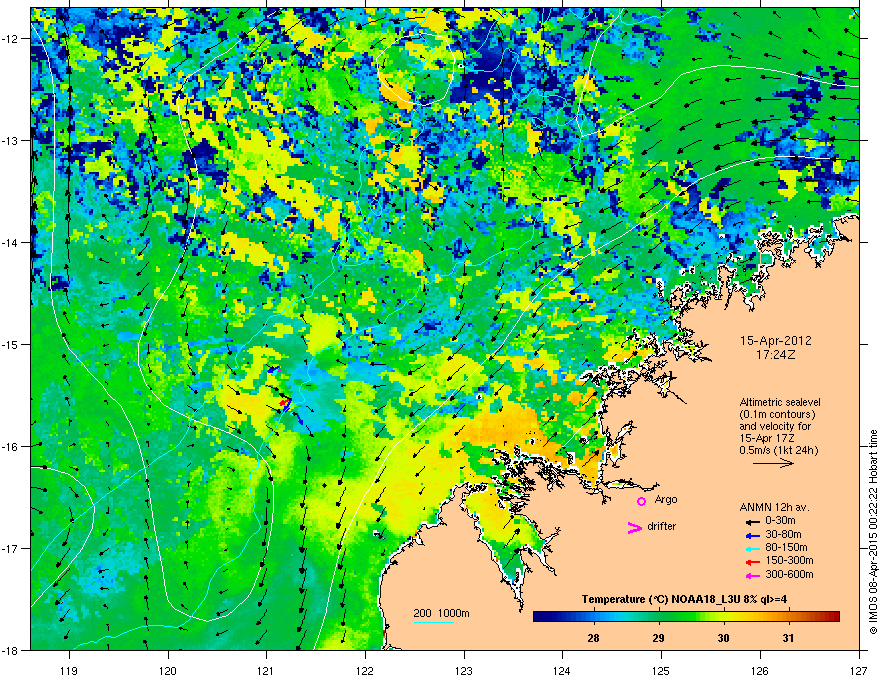Image resolution: width=880 pixels, height=680 pixels.
Task: Click longitude axis label '125'
Action: tap(661, 670)
